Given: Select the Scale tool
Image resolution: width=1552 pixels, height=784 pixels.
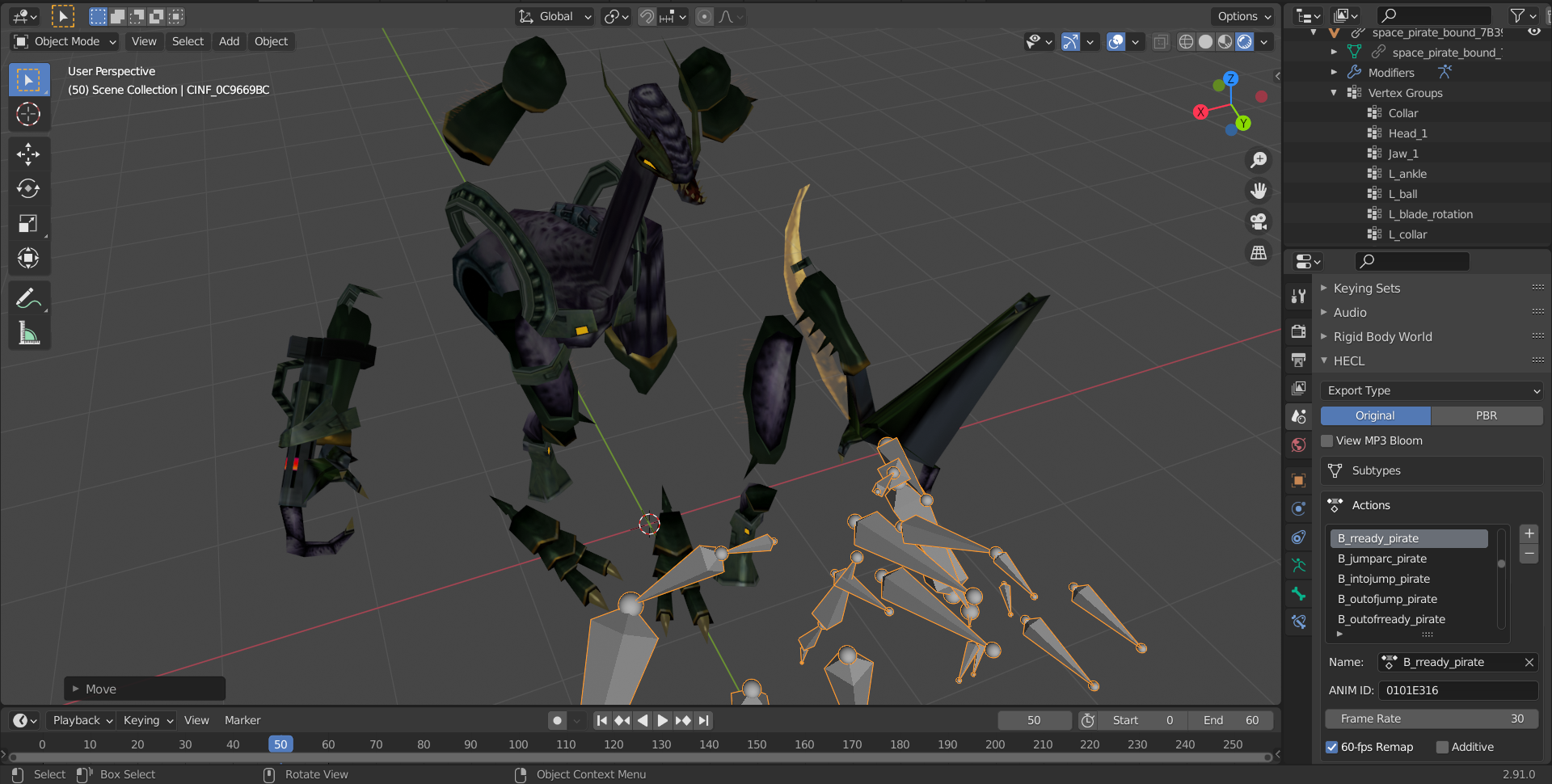Looking at the screenshot, I should (x=28, y=223).
